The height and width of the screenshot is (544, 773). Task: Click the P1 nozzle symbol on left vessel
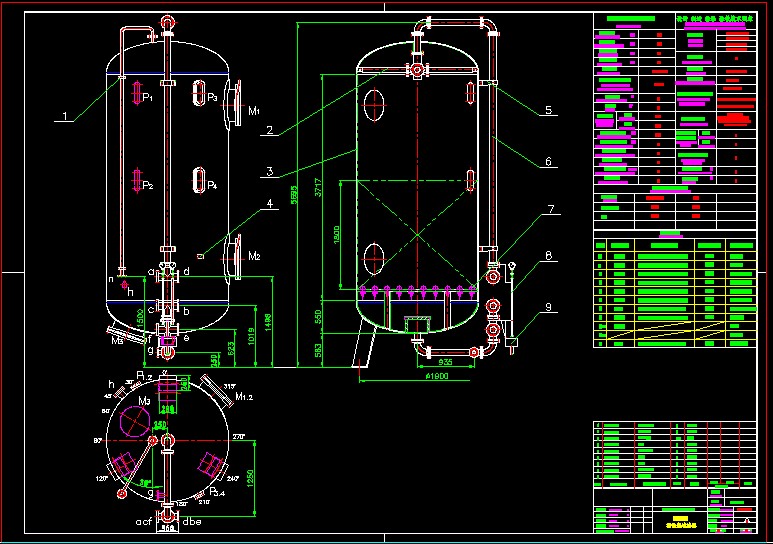tap(137, 94)
